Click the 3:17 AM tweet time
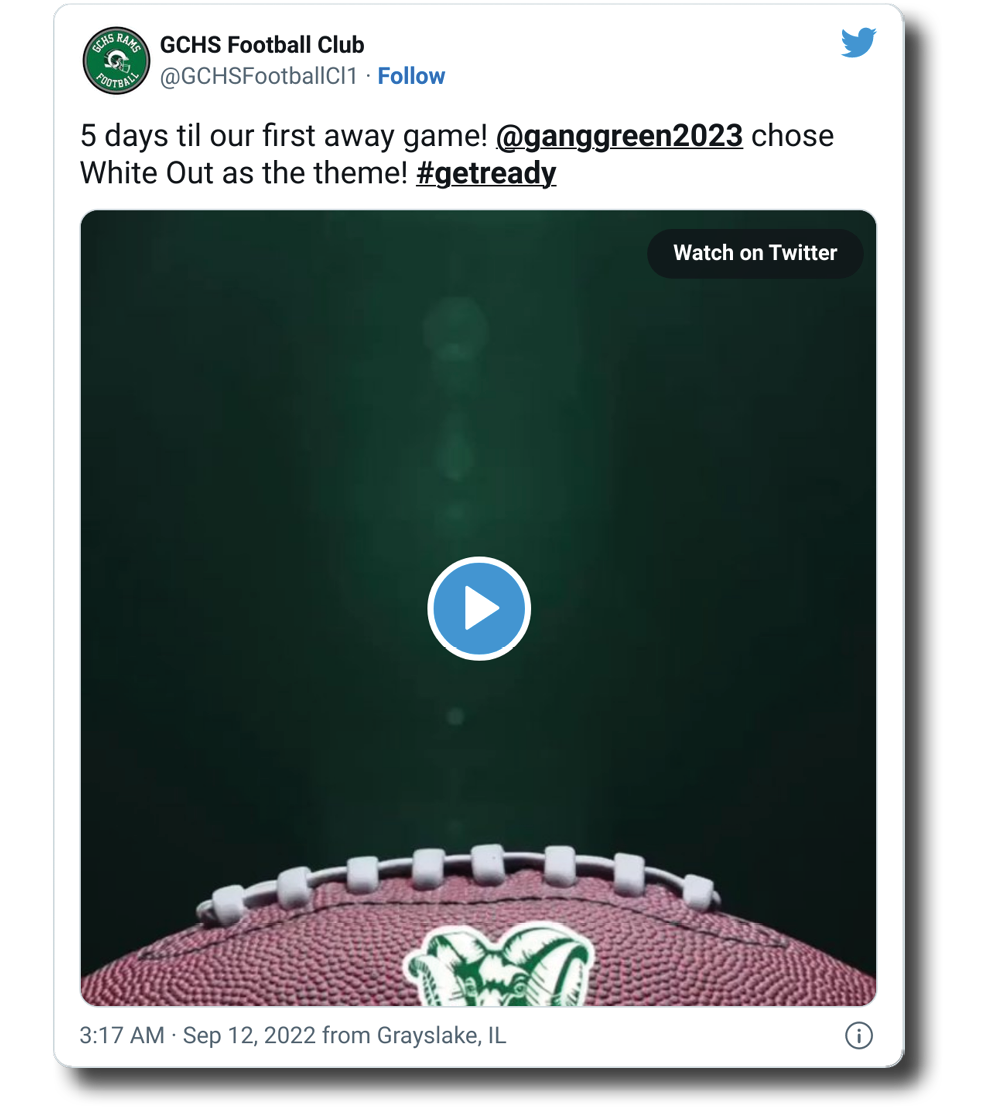The image size is (996, 1112). point(121,1035)
